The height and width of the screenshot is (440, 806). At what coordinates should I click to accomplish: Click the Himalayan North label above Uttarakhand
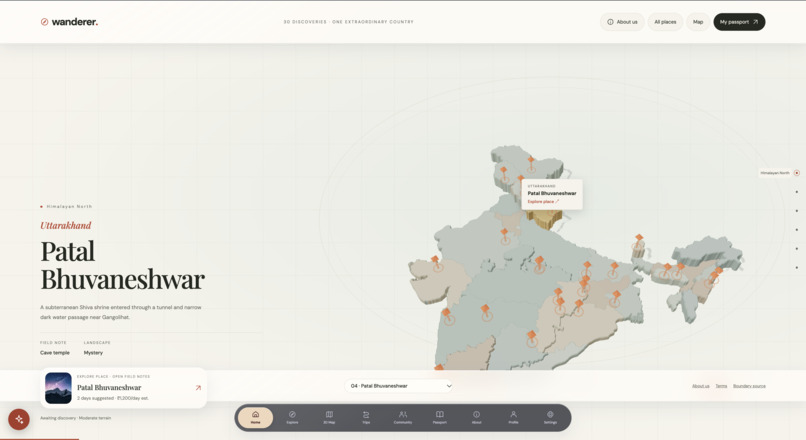pyautogui.click(x=69, y=207)
